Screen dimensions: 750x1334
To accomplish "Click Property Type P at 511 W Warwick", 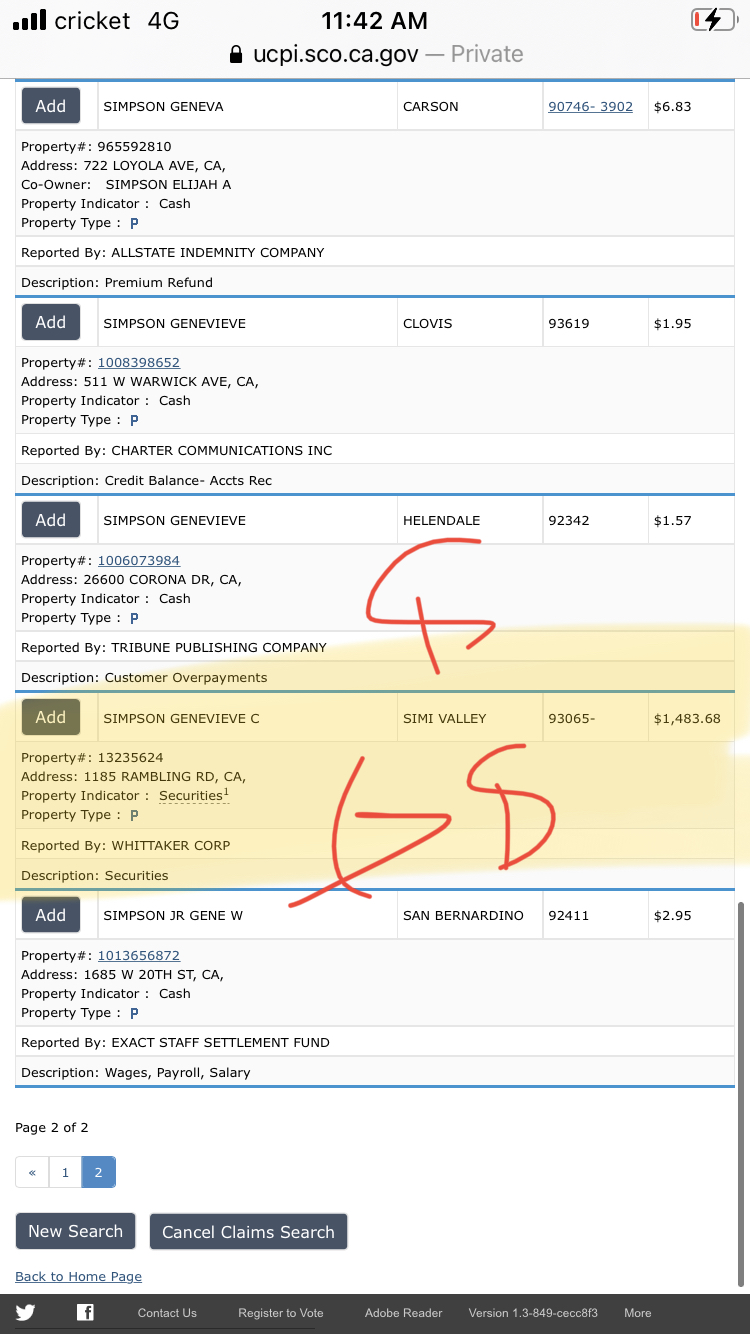I will (134, 420).
